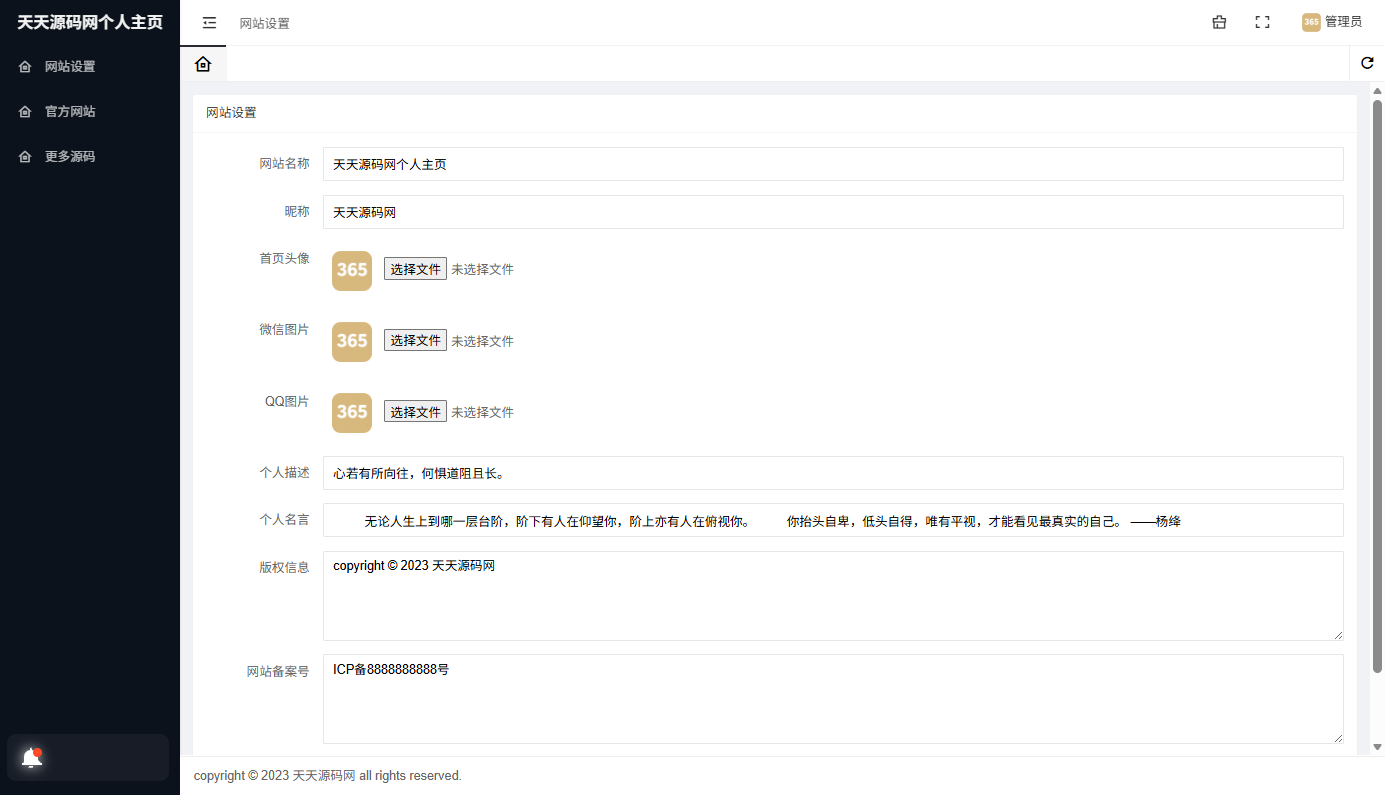Toggle fullscreen mode

coord(1262,21)
